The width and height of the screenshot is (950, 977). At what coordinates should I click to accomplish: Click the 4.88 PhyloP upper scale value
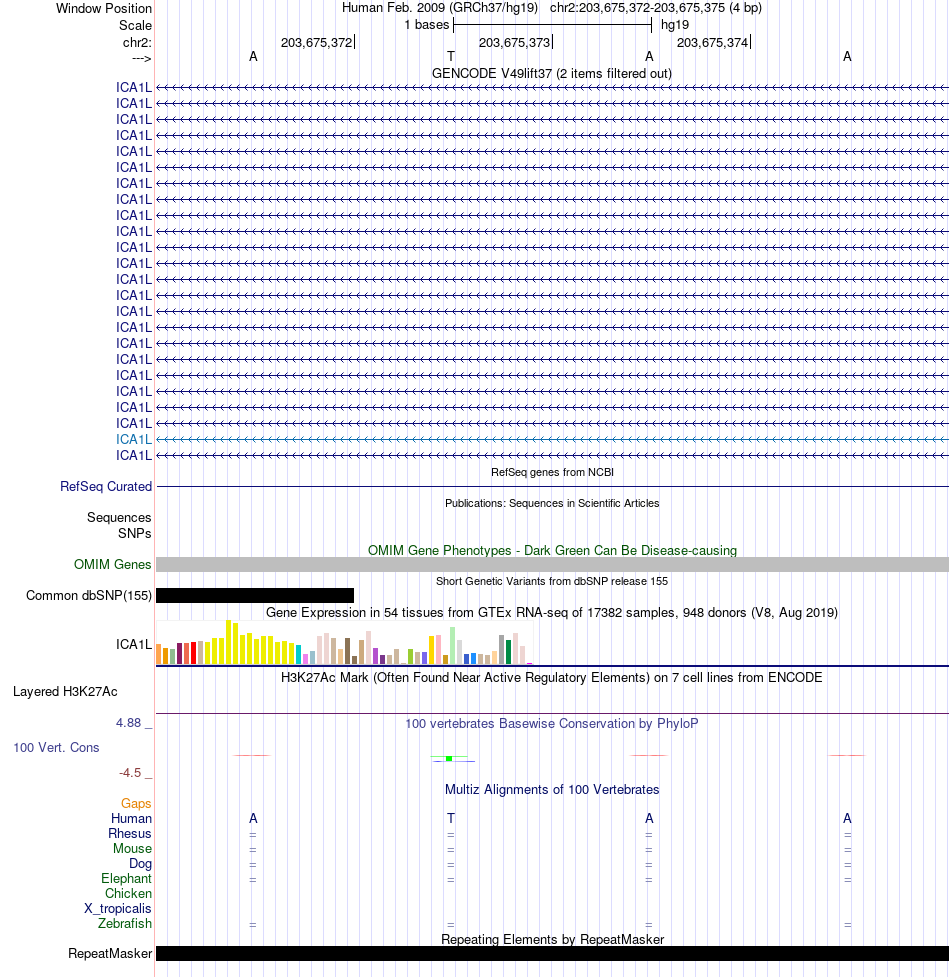pos(128,723)
